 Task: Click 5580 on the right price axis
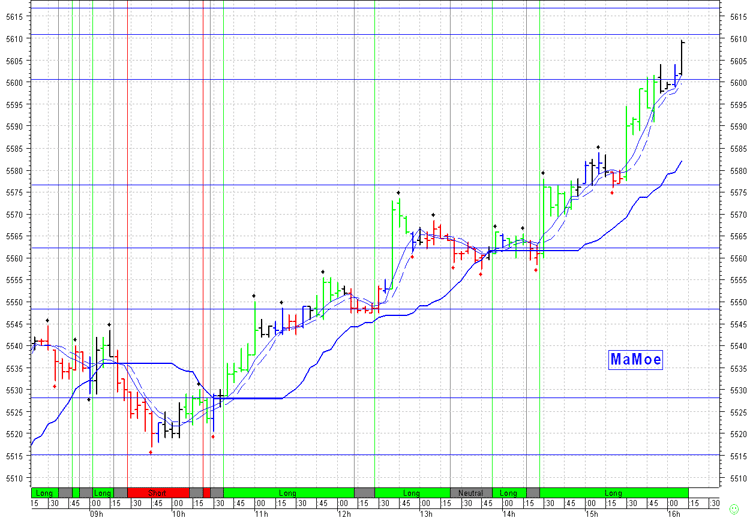click(x=739, y=171)
